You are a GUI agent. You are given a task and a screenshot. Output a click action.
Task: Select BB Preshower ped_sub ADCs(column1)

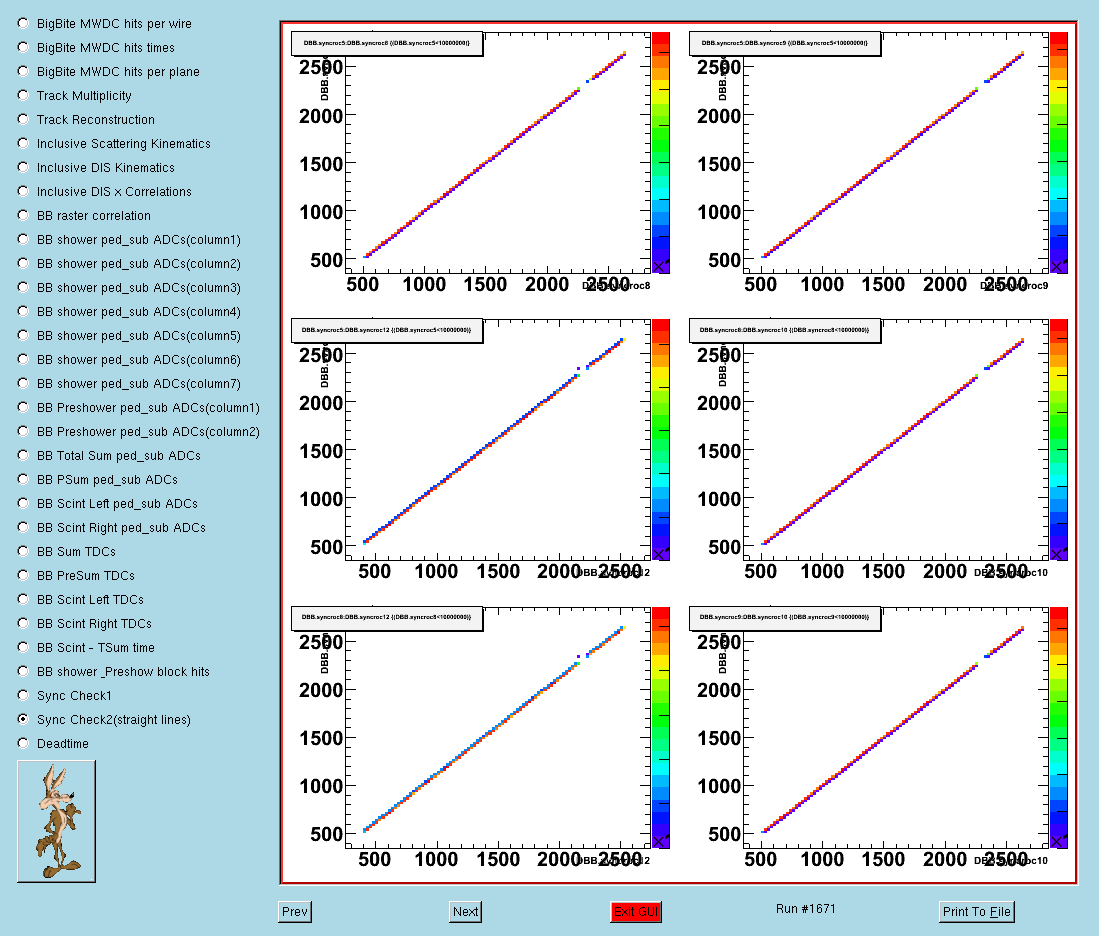tap(23, 407)
